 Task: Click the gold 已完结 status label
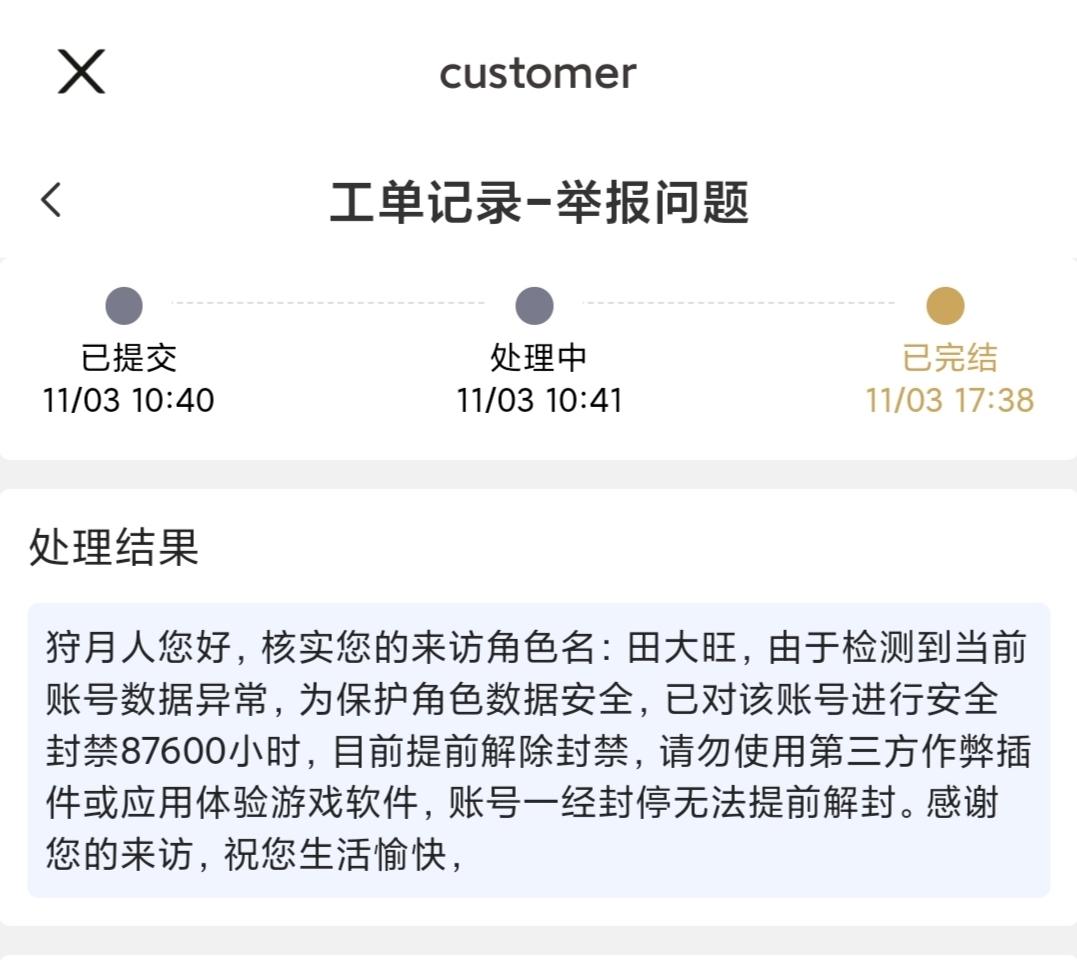950,358
